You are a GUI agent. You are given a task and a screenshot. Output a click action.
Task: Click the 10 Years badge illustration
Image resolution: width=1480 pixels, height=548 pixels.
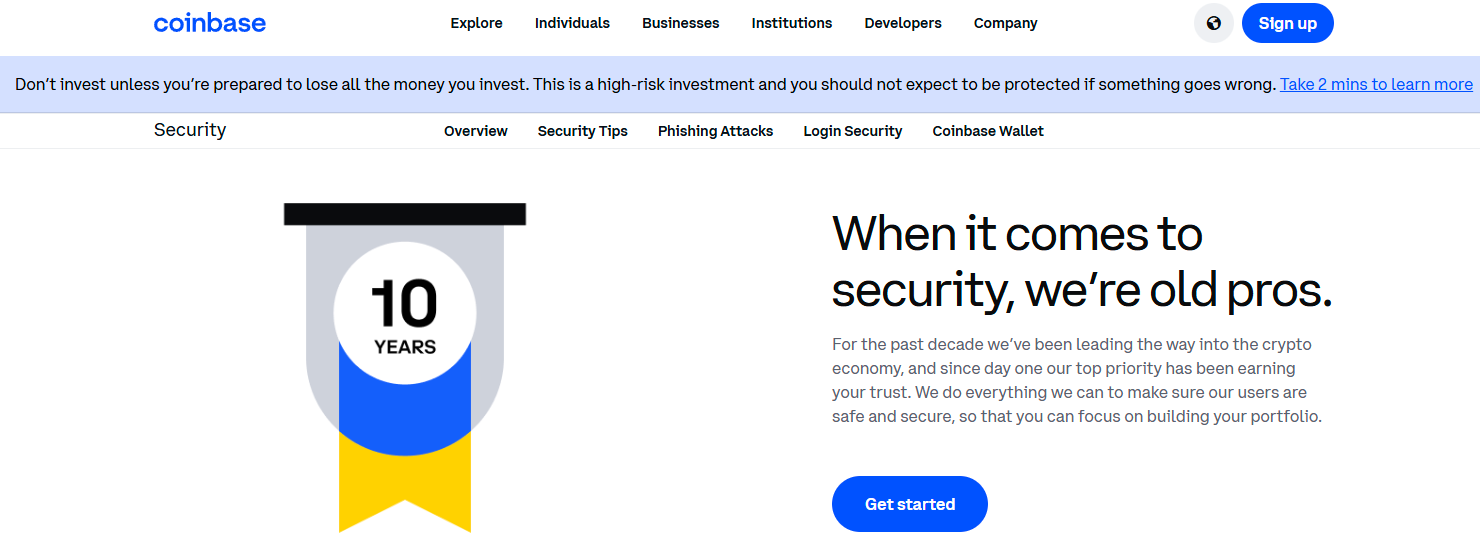(405, 367)
